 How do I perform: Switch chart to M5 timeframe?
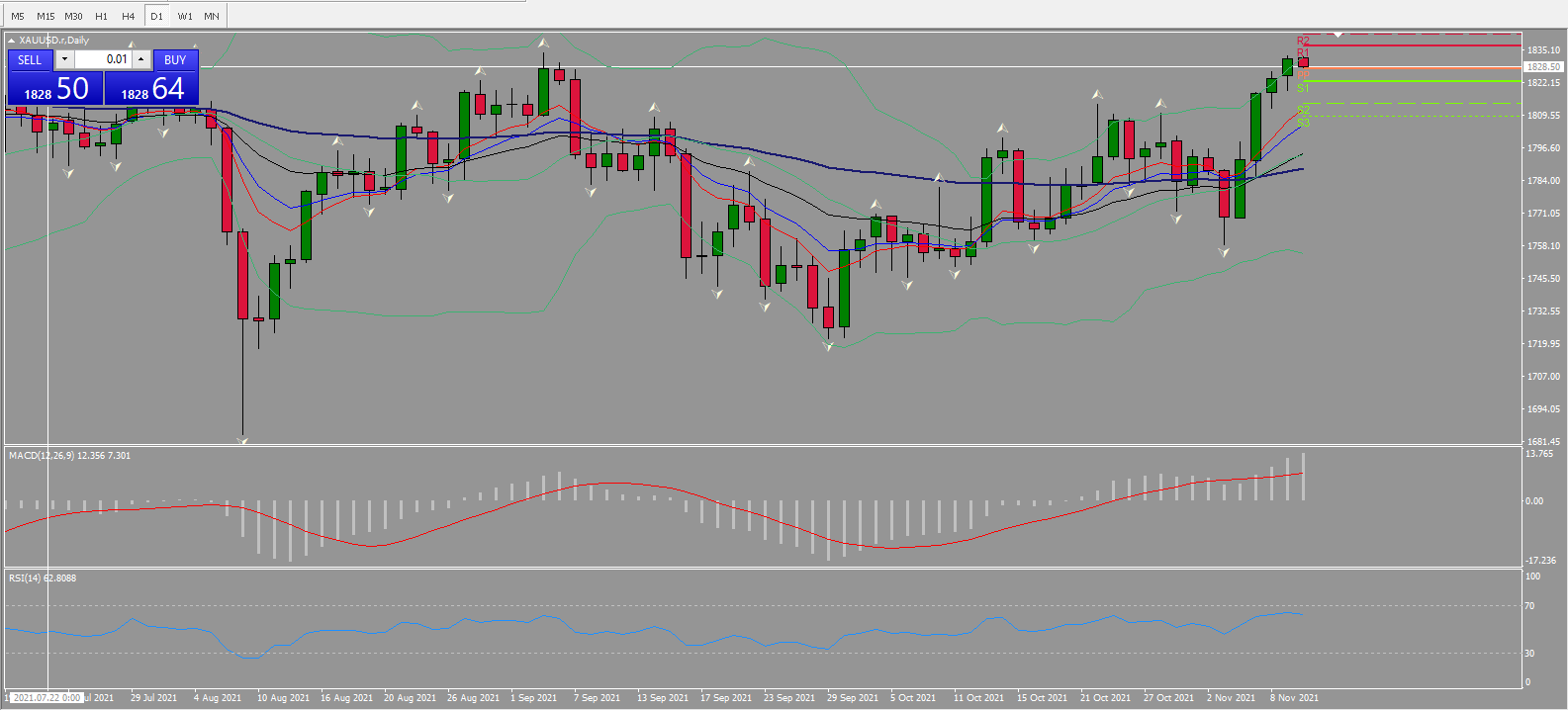tap(18, 16)
